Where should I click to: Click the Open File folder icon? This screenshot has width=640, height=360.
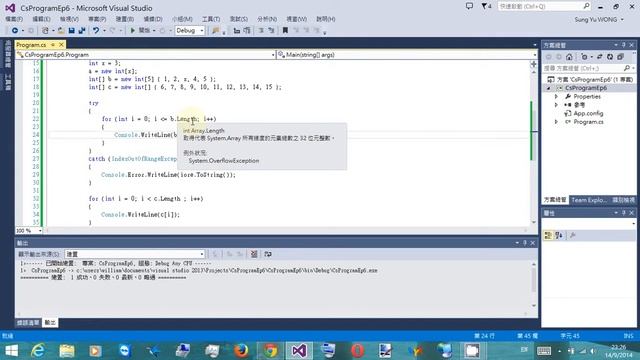(x=61, y=31)
